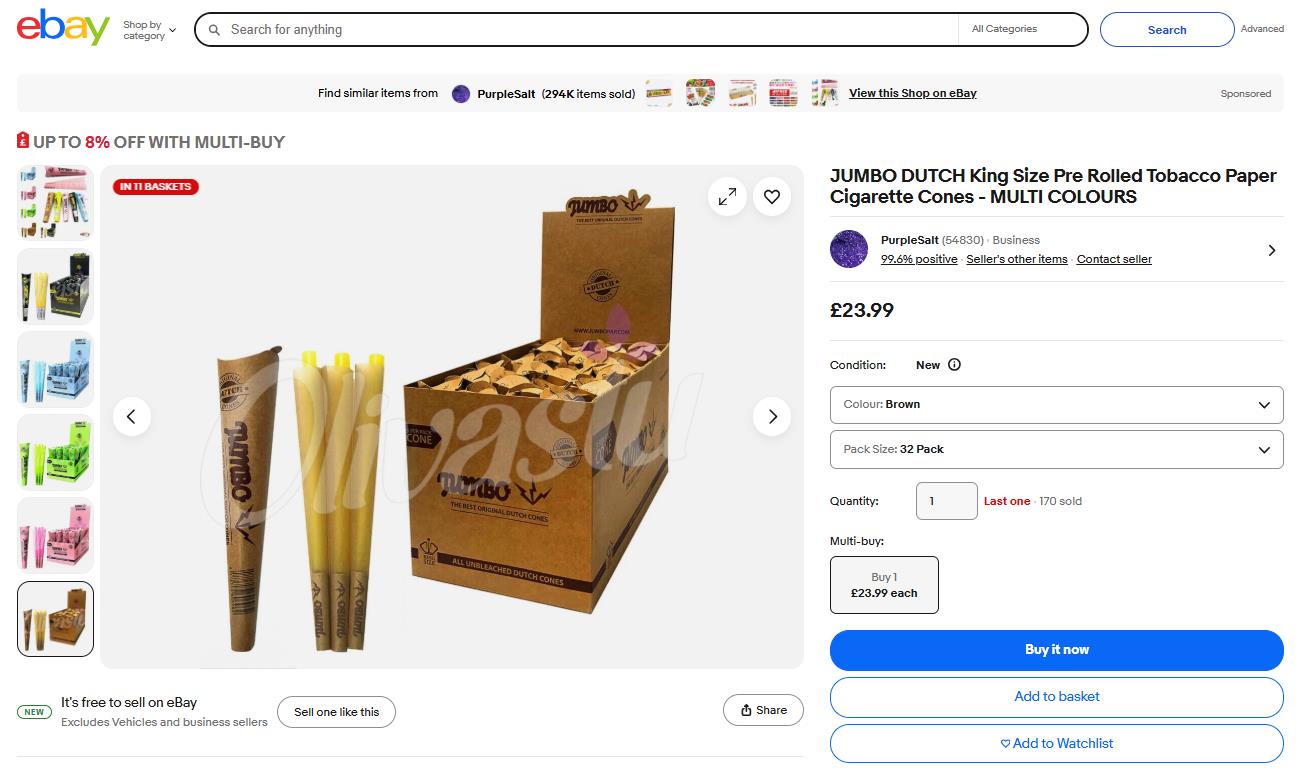Open View this Shop on eBay link
The width and height of the screenshot is (1308, 772).
tap(912, 93)
